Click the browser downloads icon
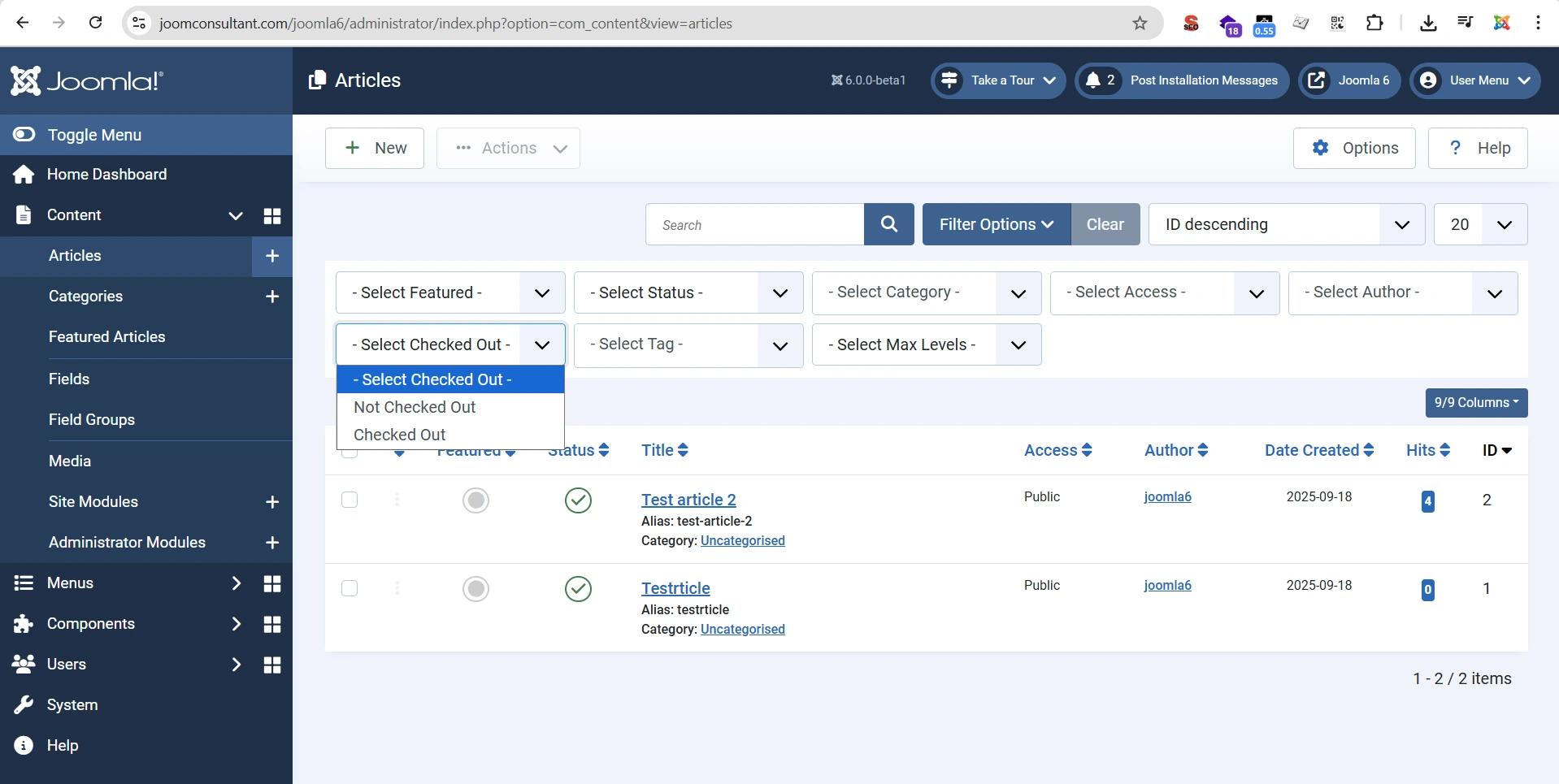Viewport: 1559px width, 784px height. (x=1427, y=24)
